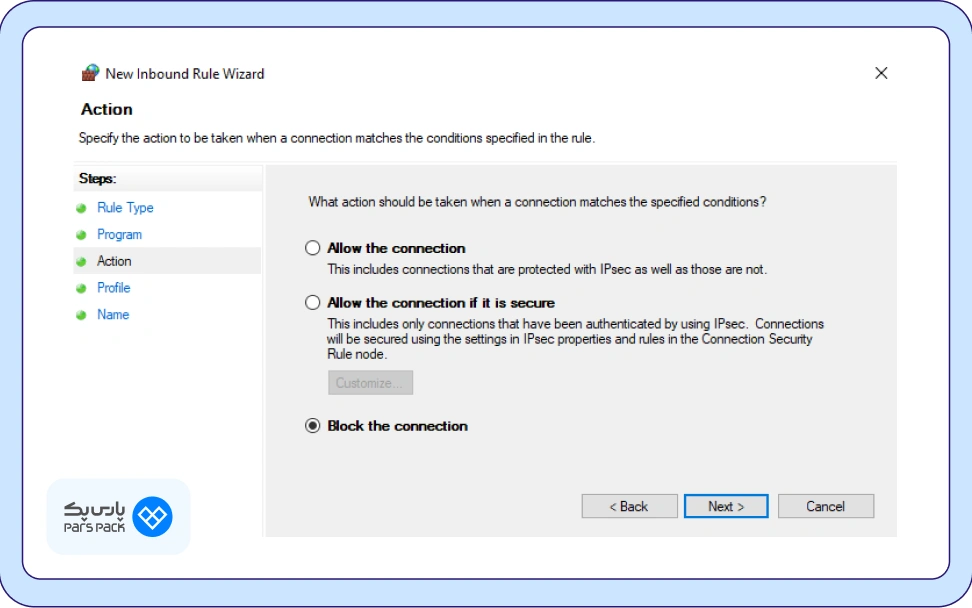Jump to the Profile step

coord(114,288)
